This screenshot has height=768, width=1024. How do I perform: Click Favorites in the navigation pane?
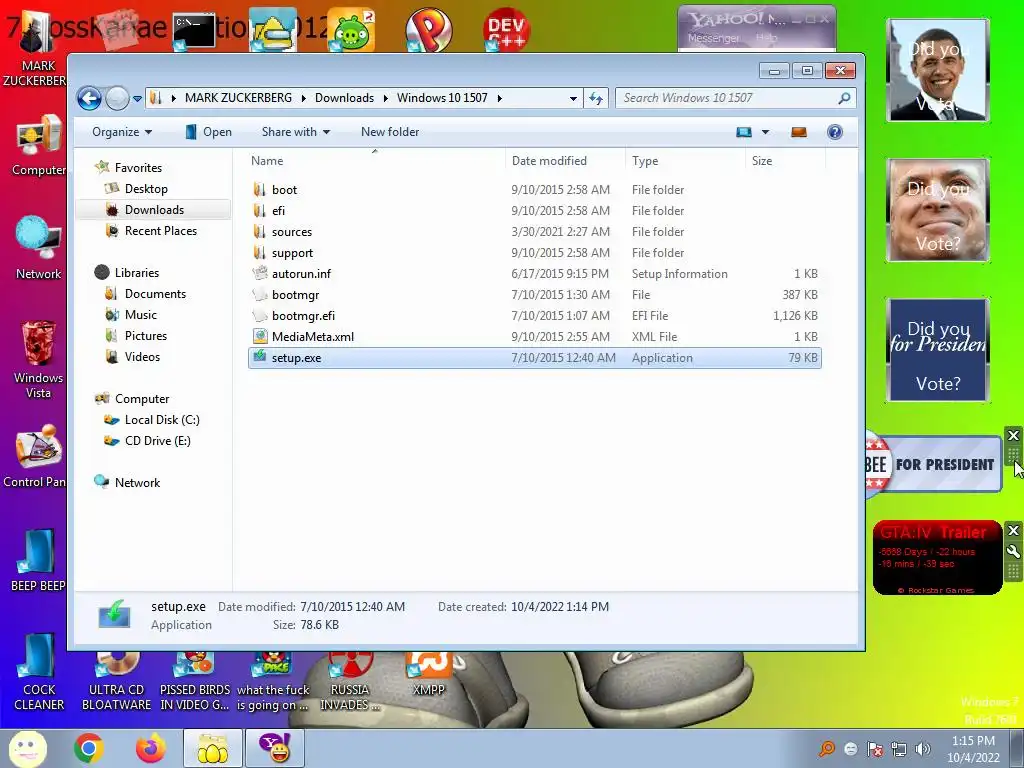[x=138, y=168]
